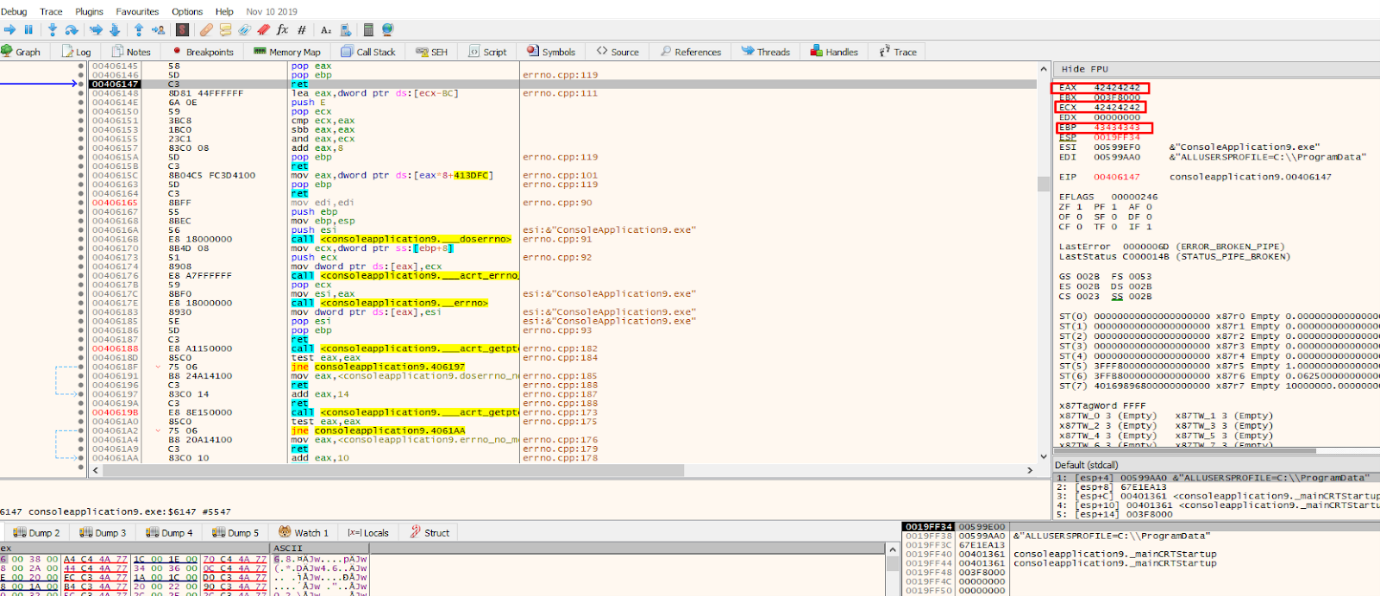Toggle breakpoint dot at address 00406148
1380x596 pixels.
point(81,93)
